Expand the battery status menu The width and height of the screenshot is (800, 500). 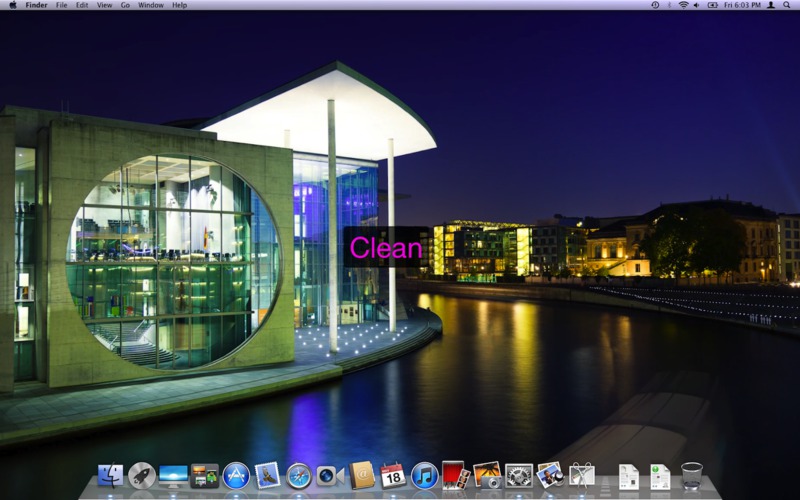[x=712, y=5]
